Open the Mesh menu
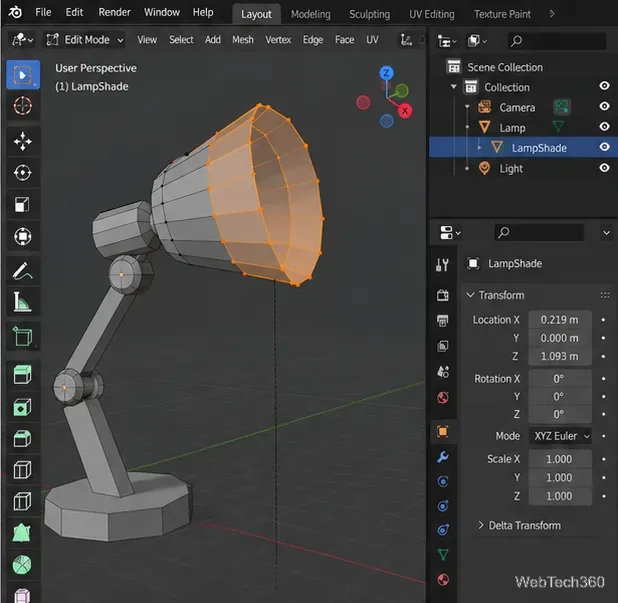This screenshot has width=618, height=603. point(243,40)
